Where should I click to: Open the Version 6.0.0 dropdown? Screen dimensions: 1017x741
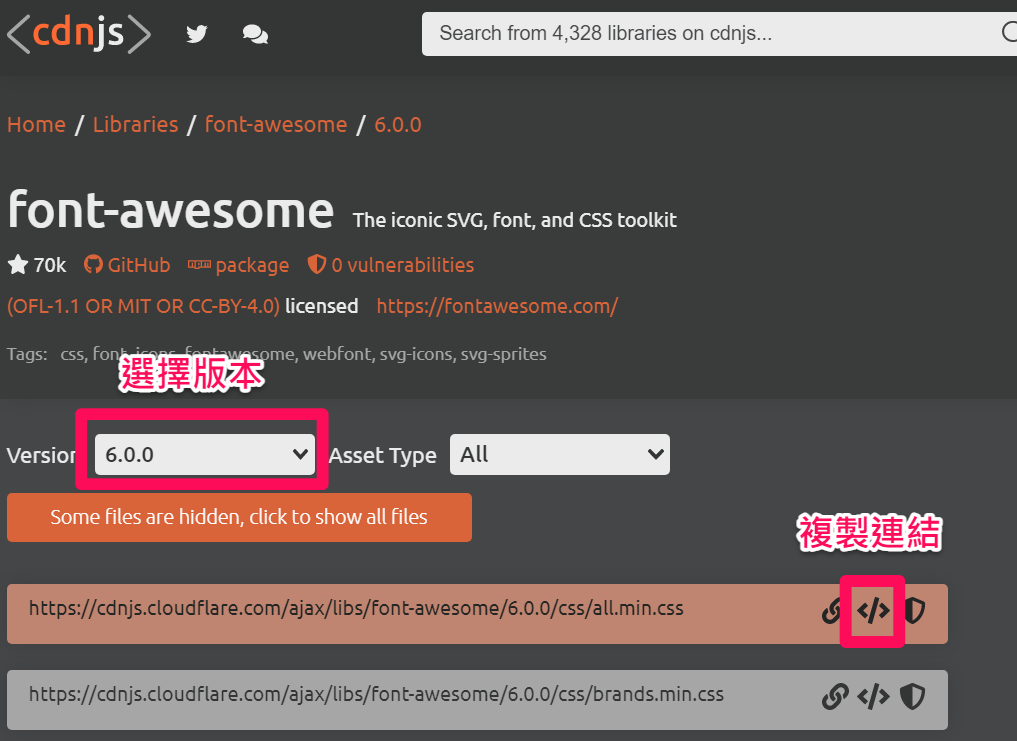tap(205, 454)
